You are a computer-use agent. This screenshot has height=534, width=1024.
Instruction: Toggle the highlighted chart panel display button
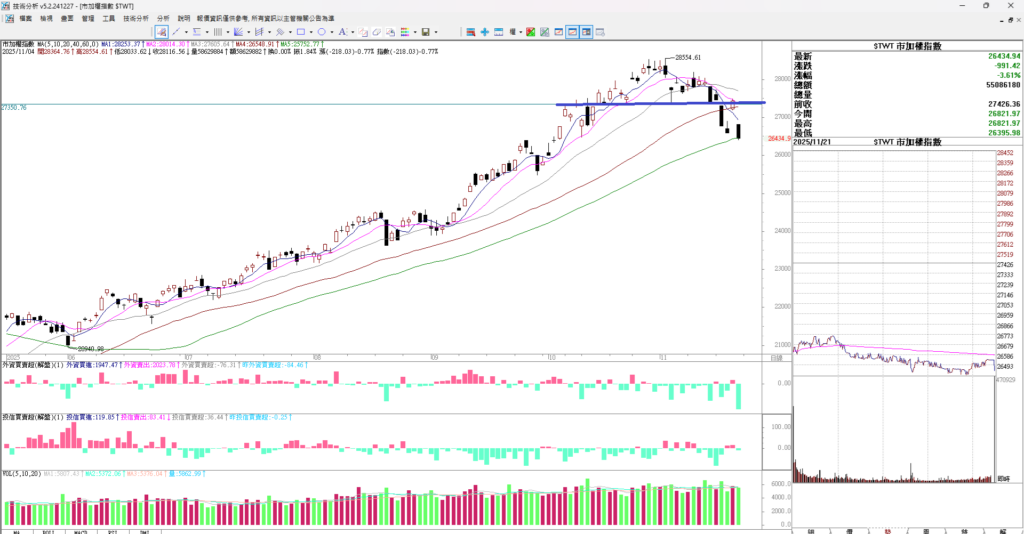573,32
